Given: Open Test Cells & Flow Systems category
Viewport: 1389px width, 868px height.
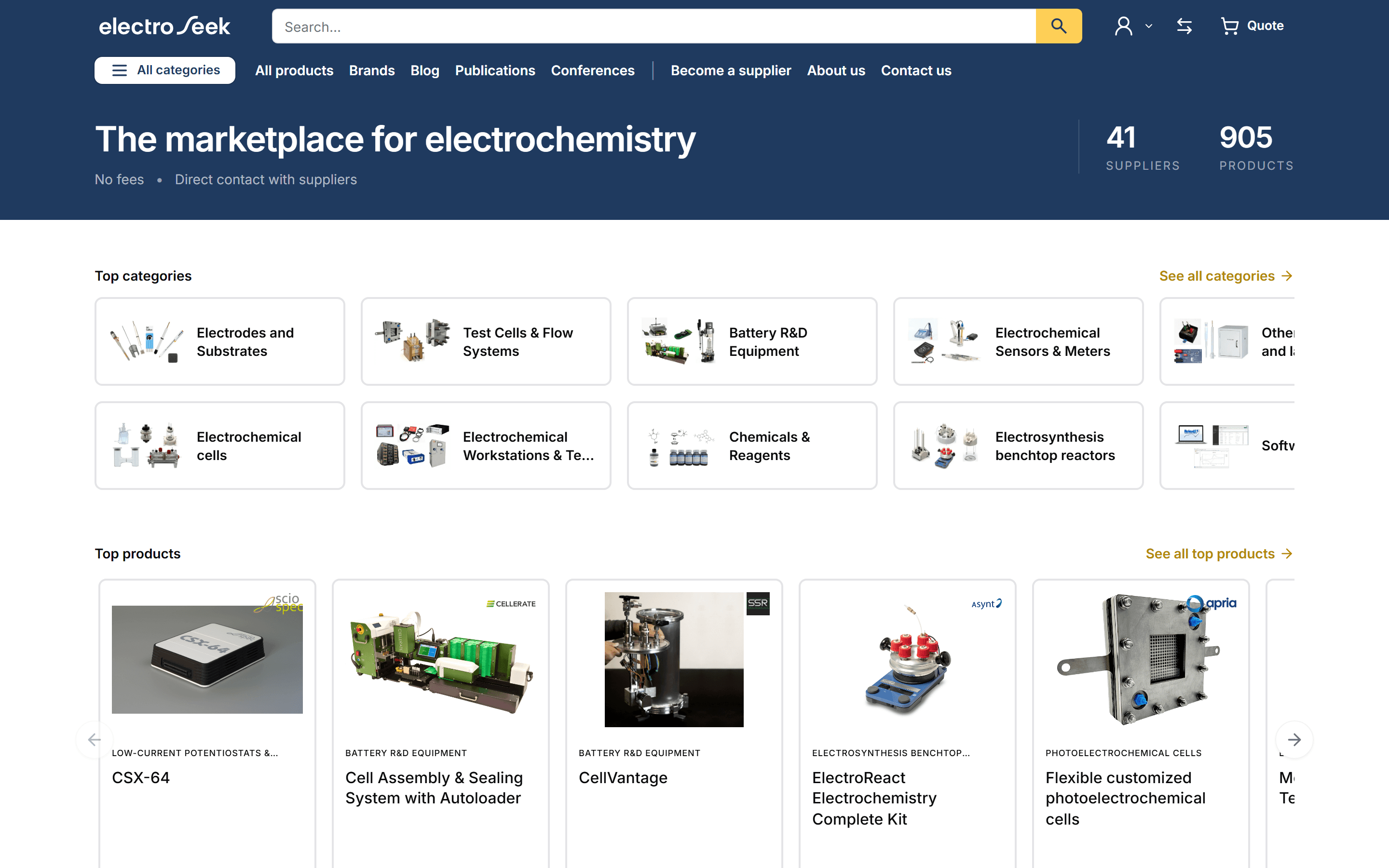Looking at the screenshot, I should pos(486,341).
